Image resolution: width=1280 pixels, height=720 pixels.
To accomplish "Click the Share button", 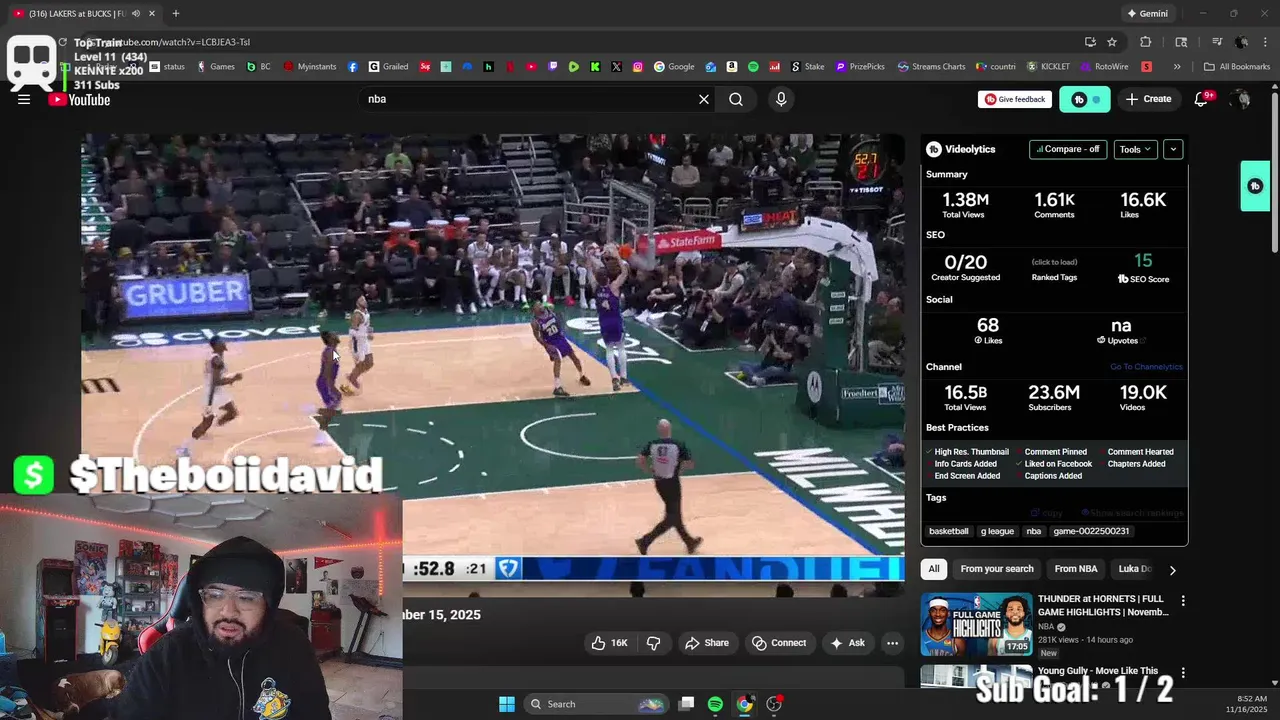I will 707,643.
